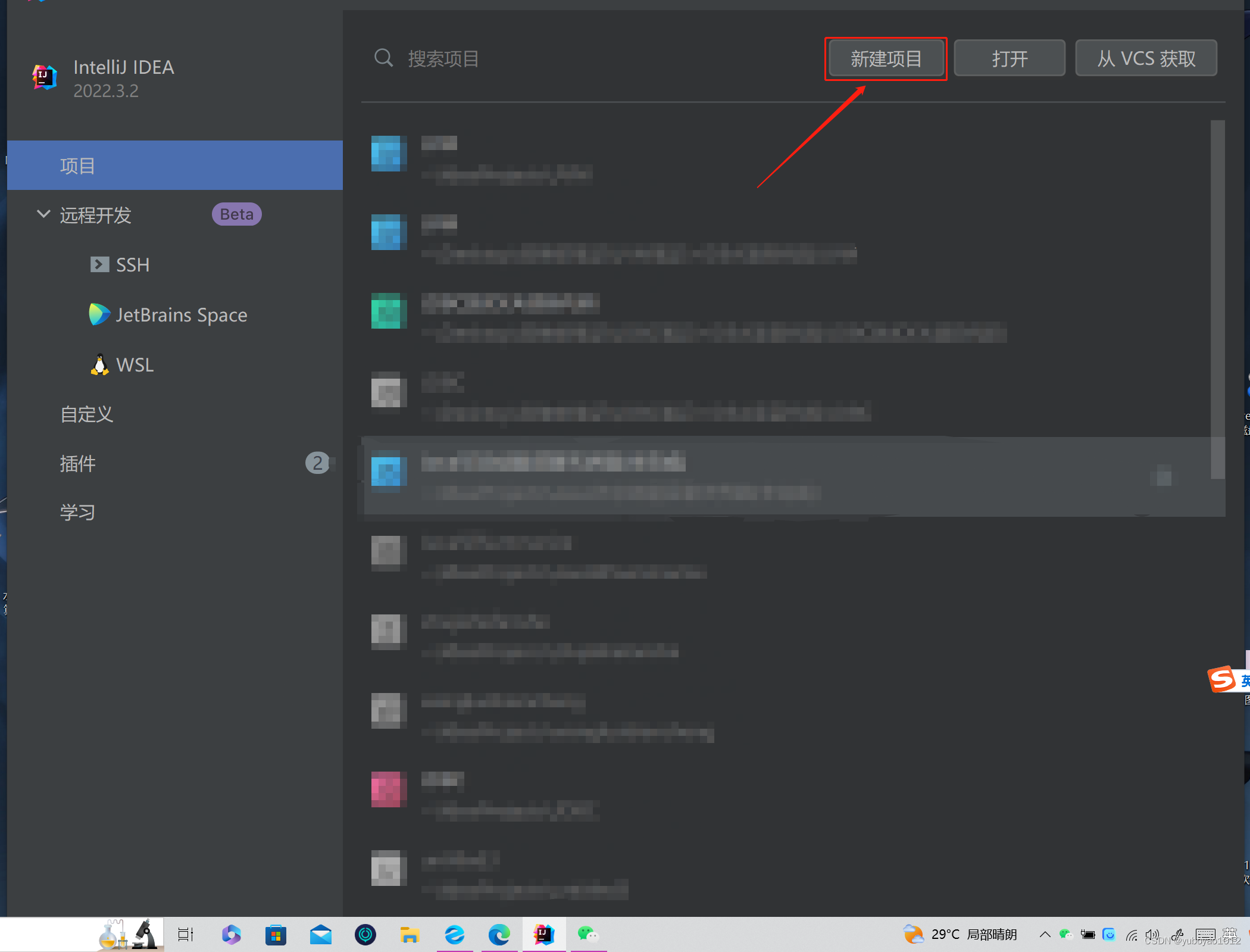This screenshot has width=1250, height=952.
Task: Select the 项目 tab in sidebar
Action: click(x=175, y=166)
